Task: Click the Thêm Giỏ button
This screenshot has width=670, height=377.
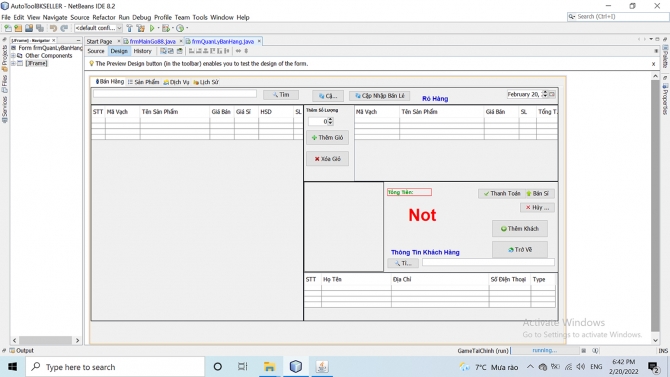Action: [x=327, y=138]
